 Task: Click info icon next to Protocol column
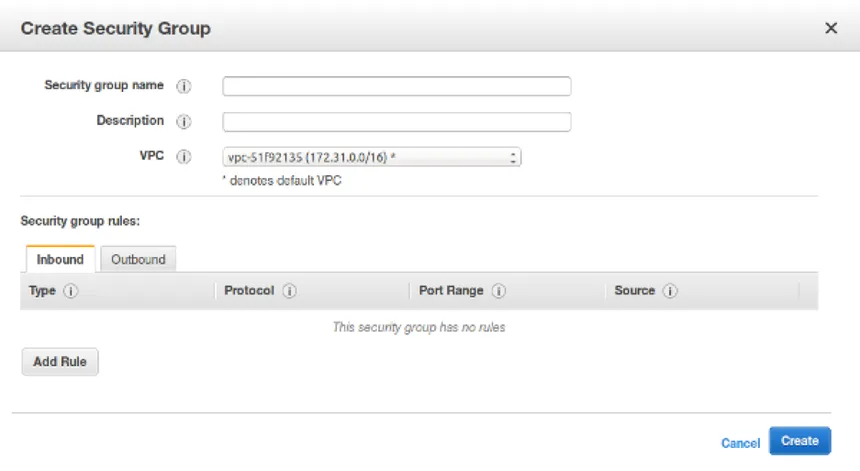click(290, 291)
